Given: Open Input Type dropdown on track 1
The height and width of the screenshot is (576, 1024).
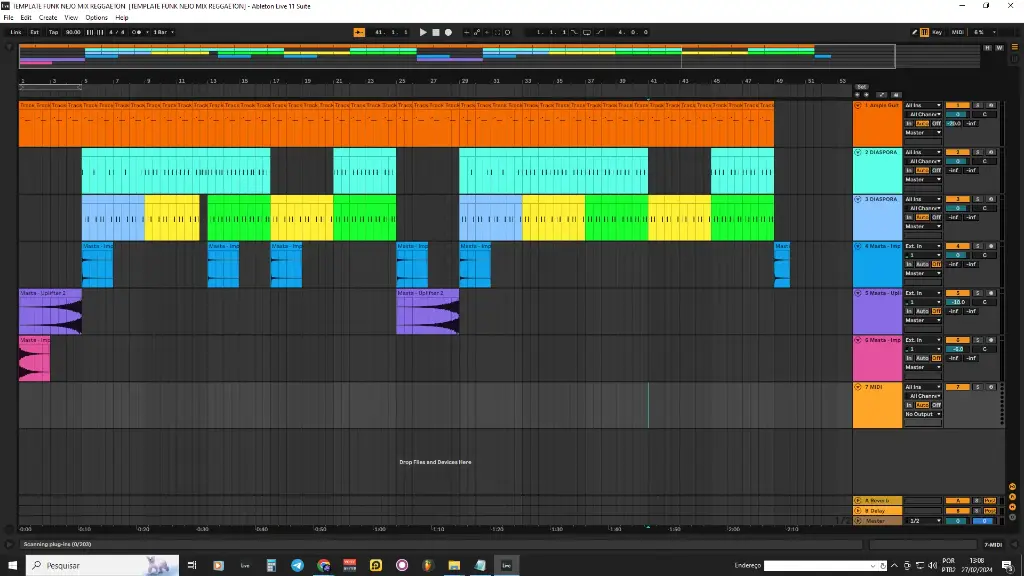Looking at the screenshot, I should 923,105.
